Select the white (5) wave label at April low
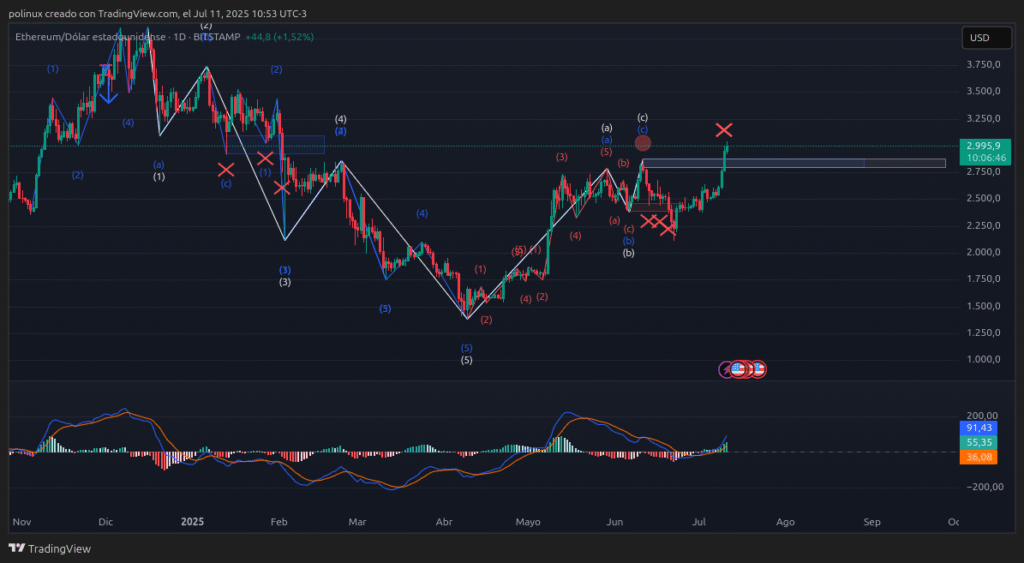Screen dimensions: 1024x563 pos(466,360)
